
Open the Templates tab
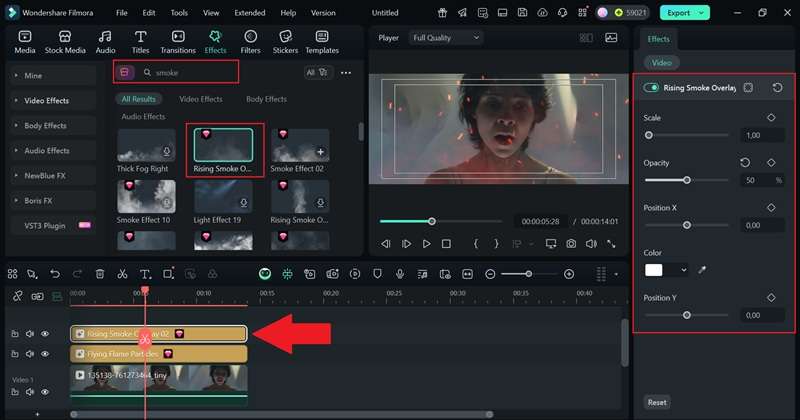pyautogui.click(x=322, y=42)
